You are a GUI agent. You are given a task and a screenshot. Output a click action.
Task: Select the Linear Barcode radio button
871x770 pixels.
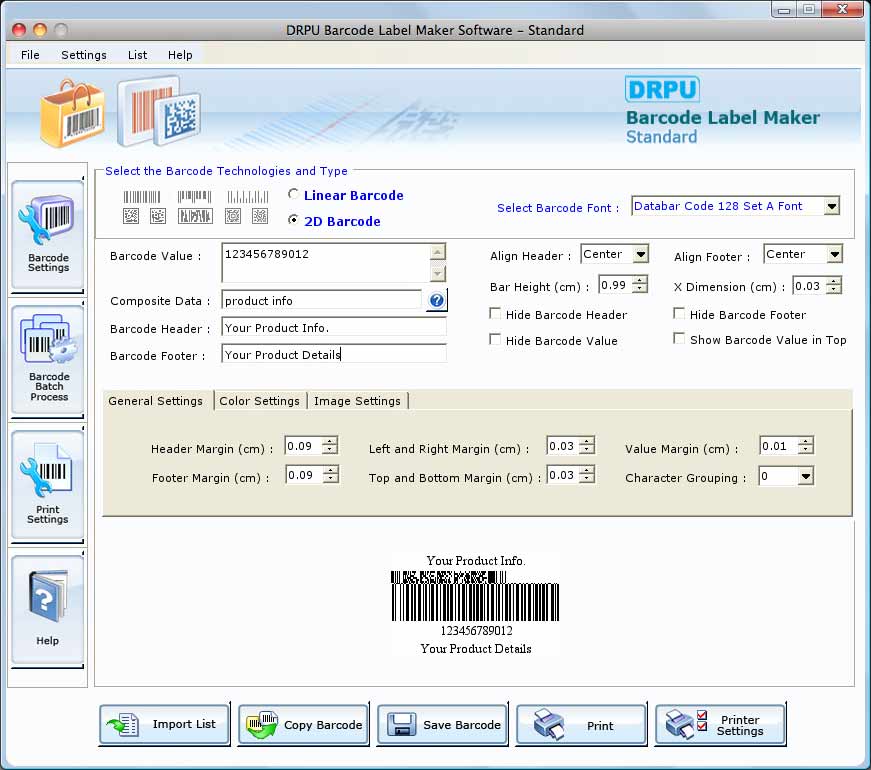coord(293,194)
